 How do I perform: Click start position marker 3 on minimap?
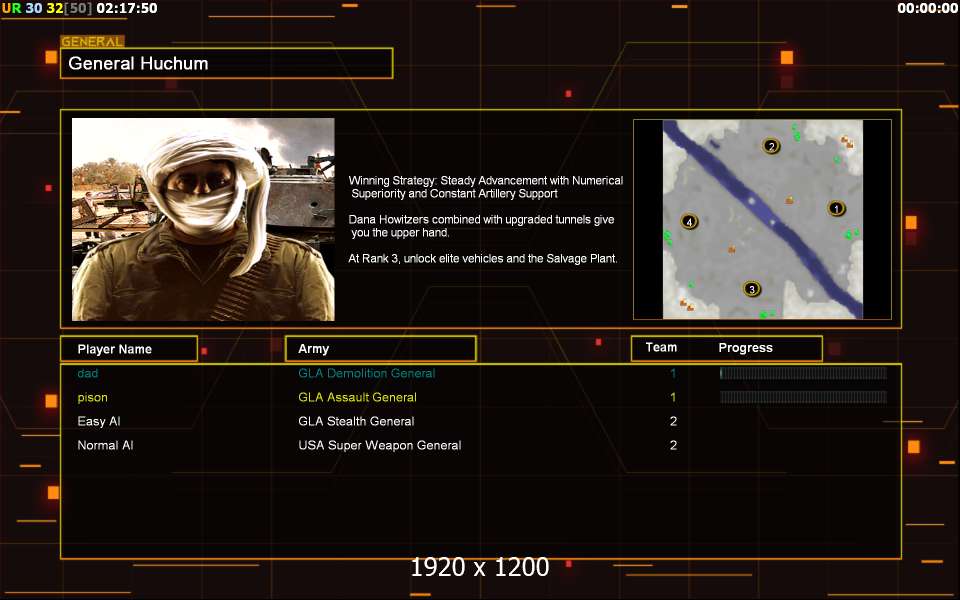click(x=752, y=289)
